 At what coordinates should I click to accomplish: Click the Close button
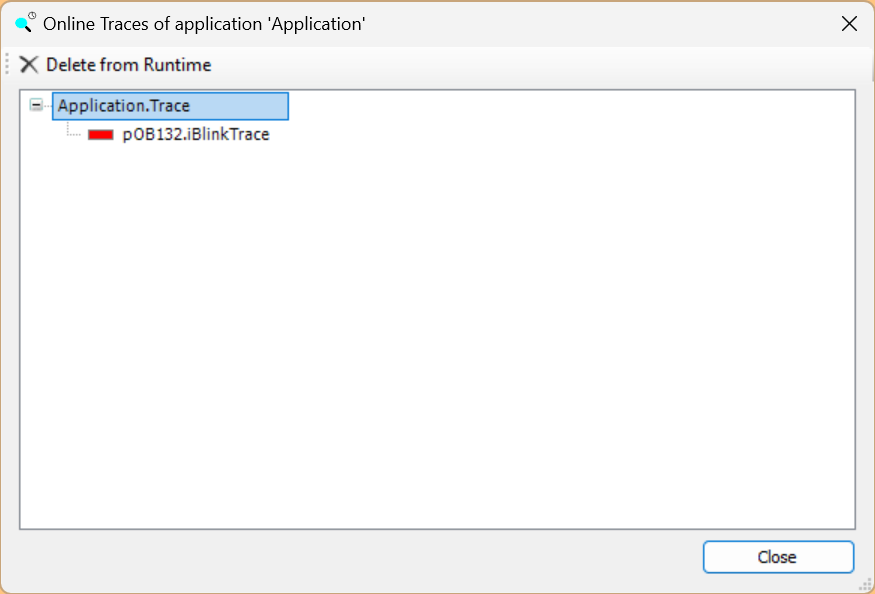point(778,557)
